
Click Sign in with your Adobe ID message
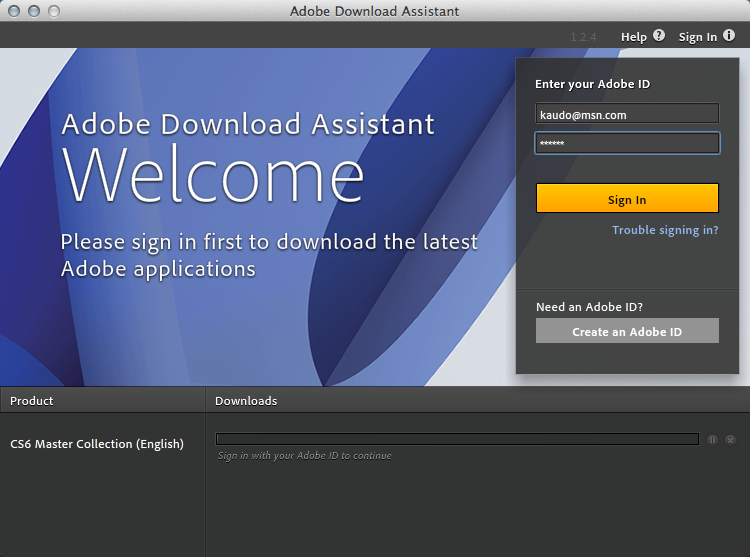point(304,456)
